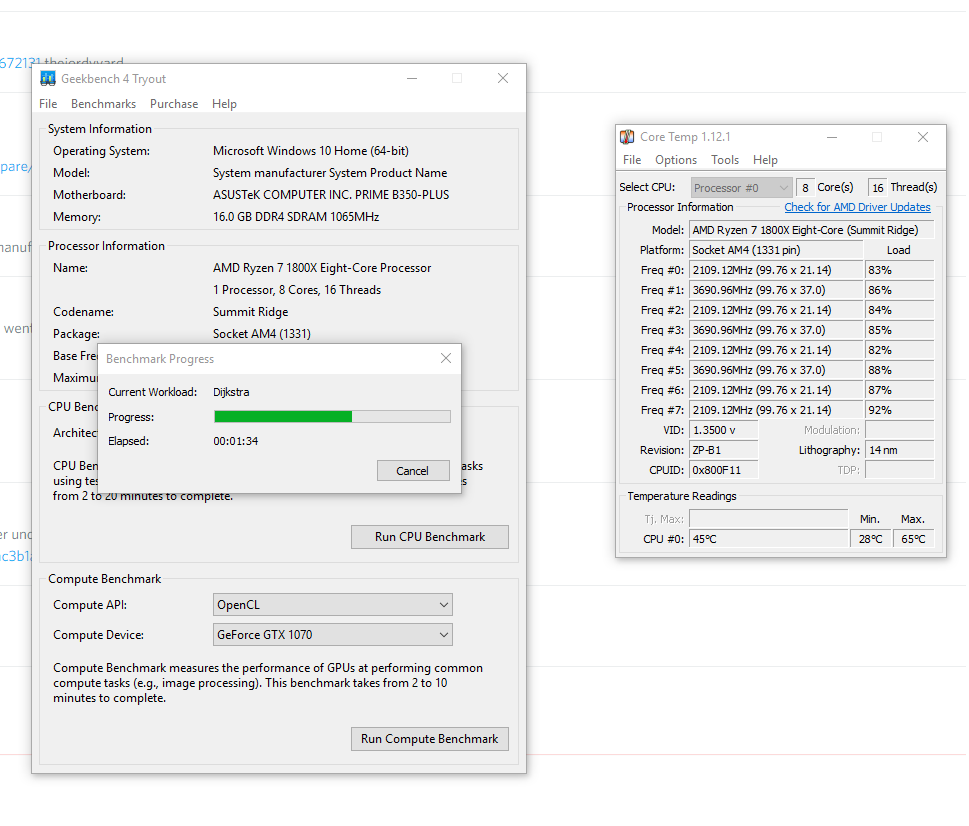Click Freq #1 value 3690.96MHz

776,290
